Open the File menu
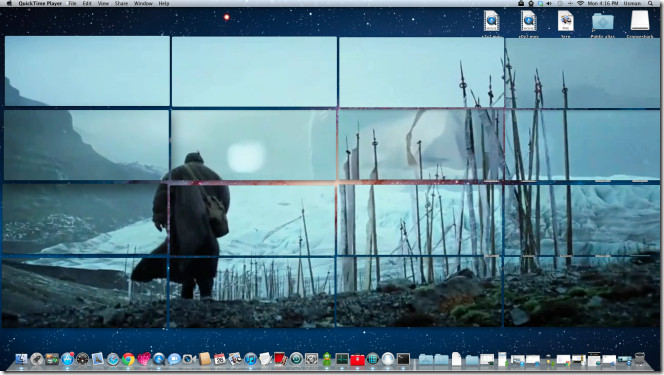This screenshot has height=375, width=664. (72, 3)
